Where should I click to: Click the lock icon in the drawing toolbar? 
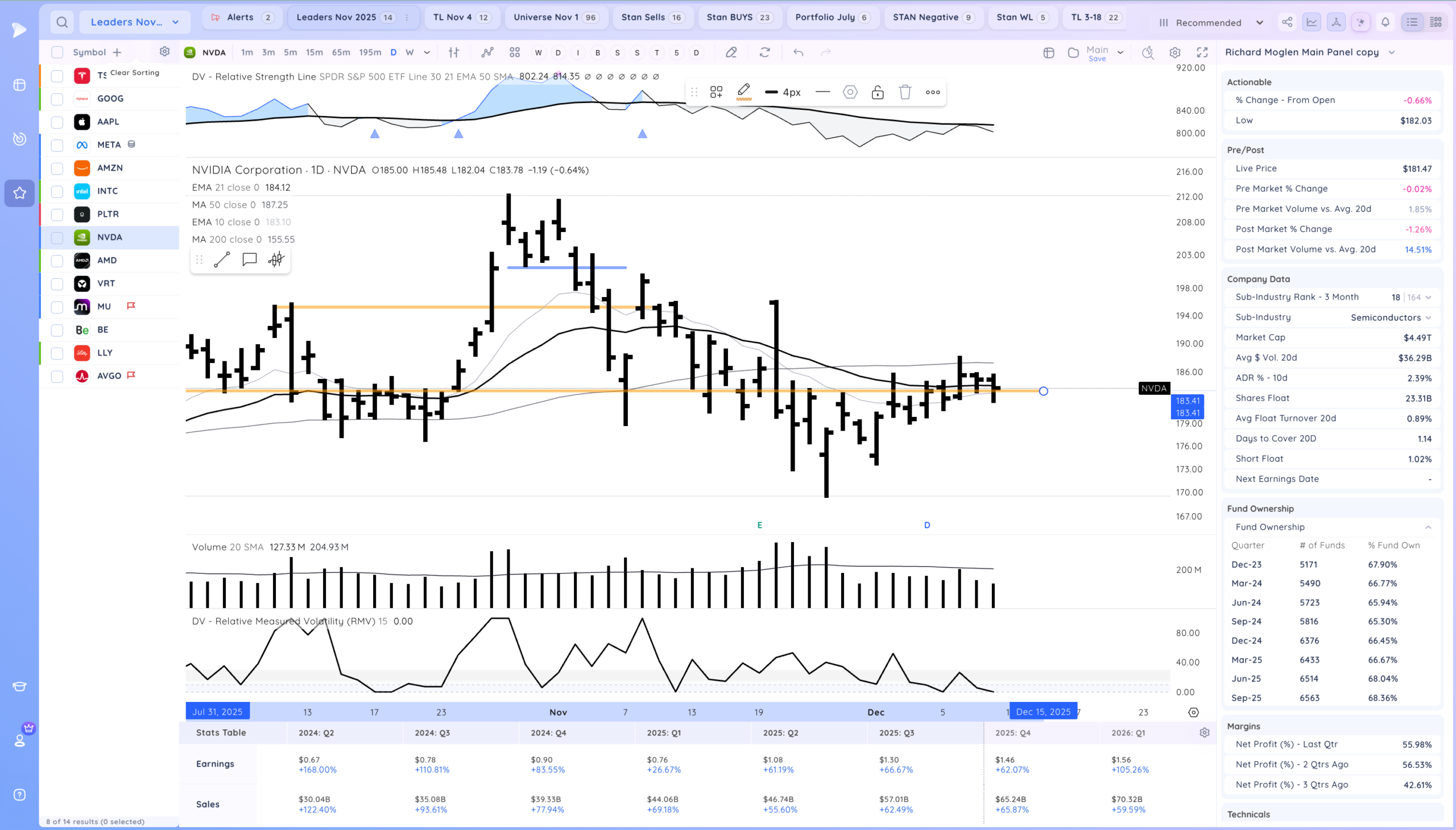pyautogui.click(x=878, y=92)
